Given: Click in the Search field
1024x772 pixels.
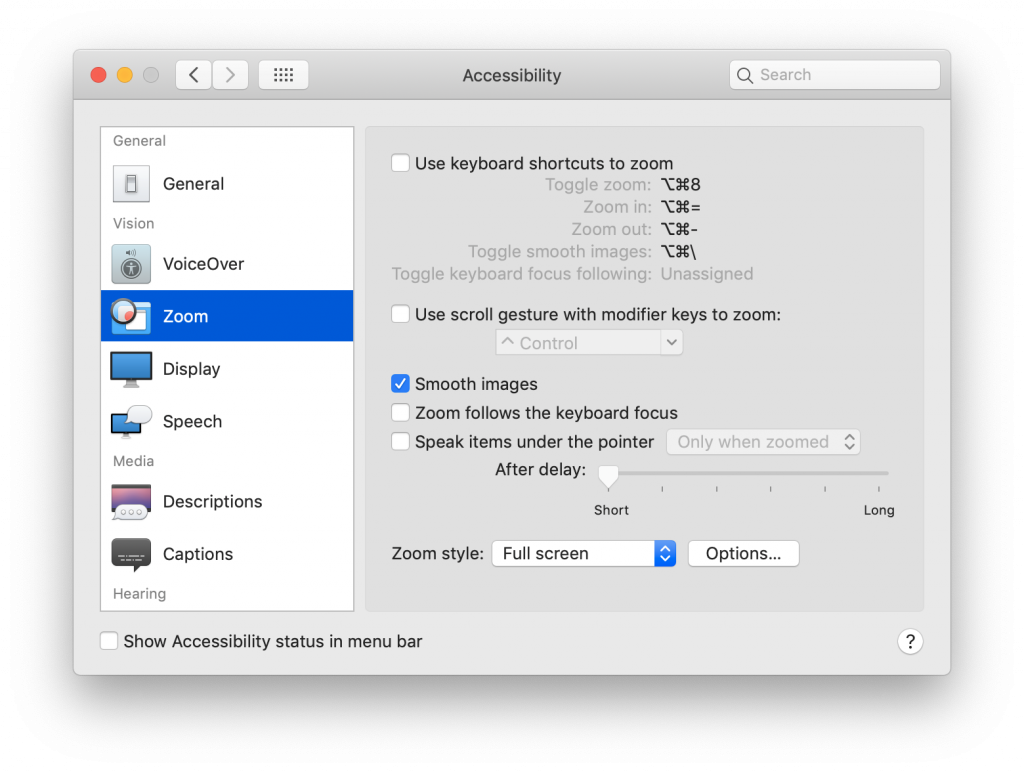Looking at the screenshot, I should pyautogui.click(x=835, y=75).
